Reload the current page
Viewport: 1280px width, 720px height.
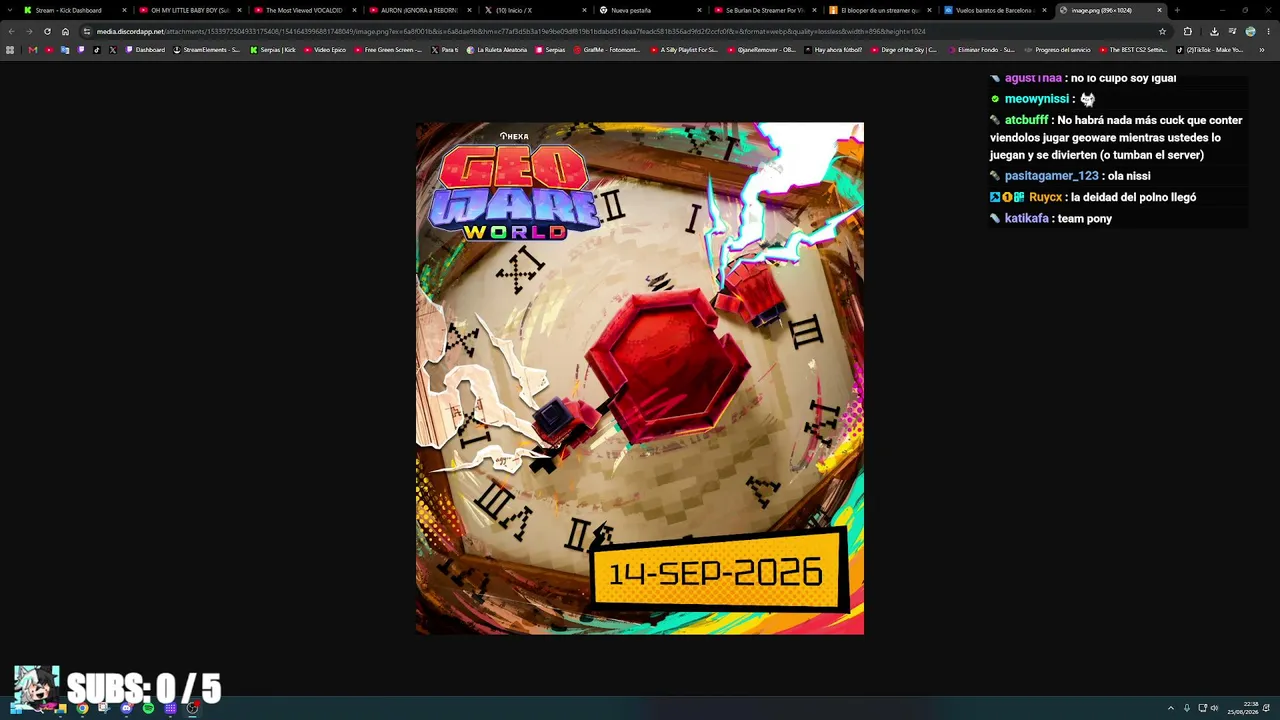47,31
